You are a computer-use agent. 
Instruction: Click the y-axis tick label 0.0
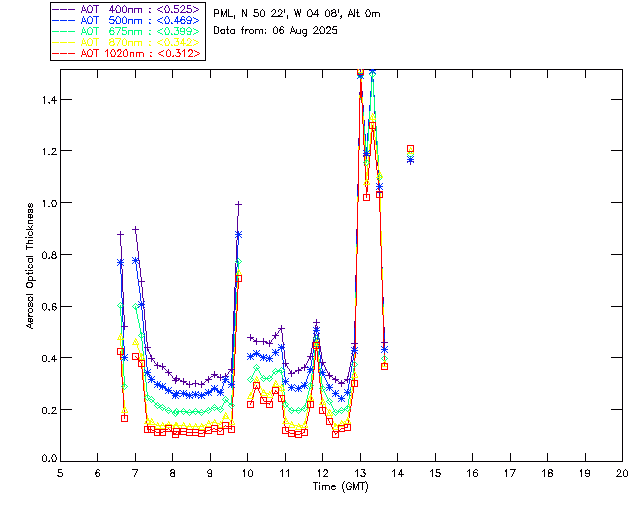(x=49, y=458)
